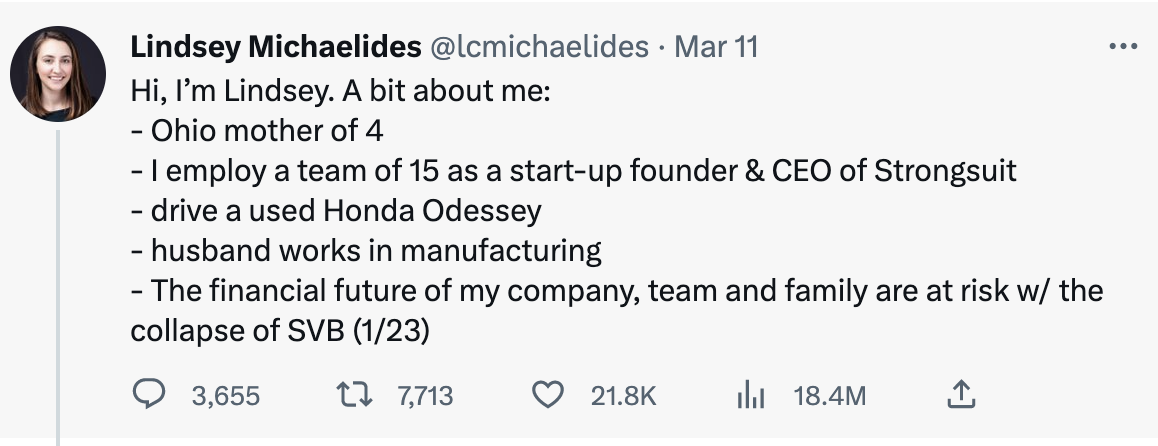This screenshot has width=1158, height=446.
Task: Click the 3,655 replies count
Action: (x=225, y=396)
